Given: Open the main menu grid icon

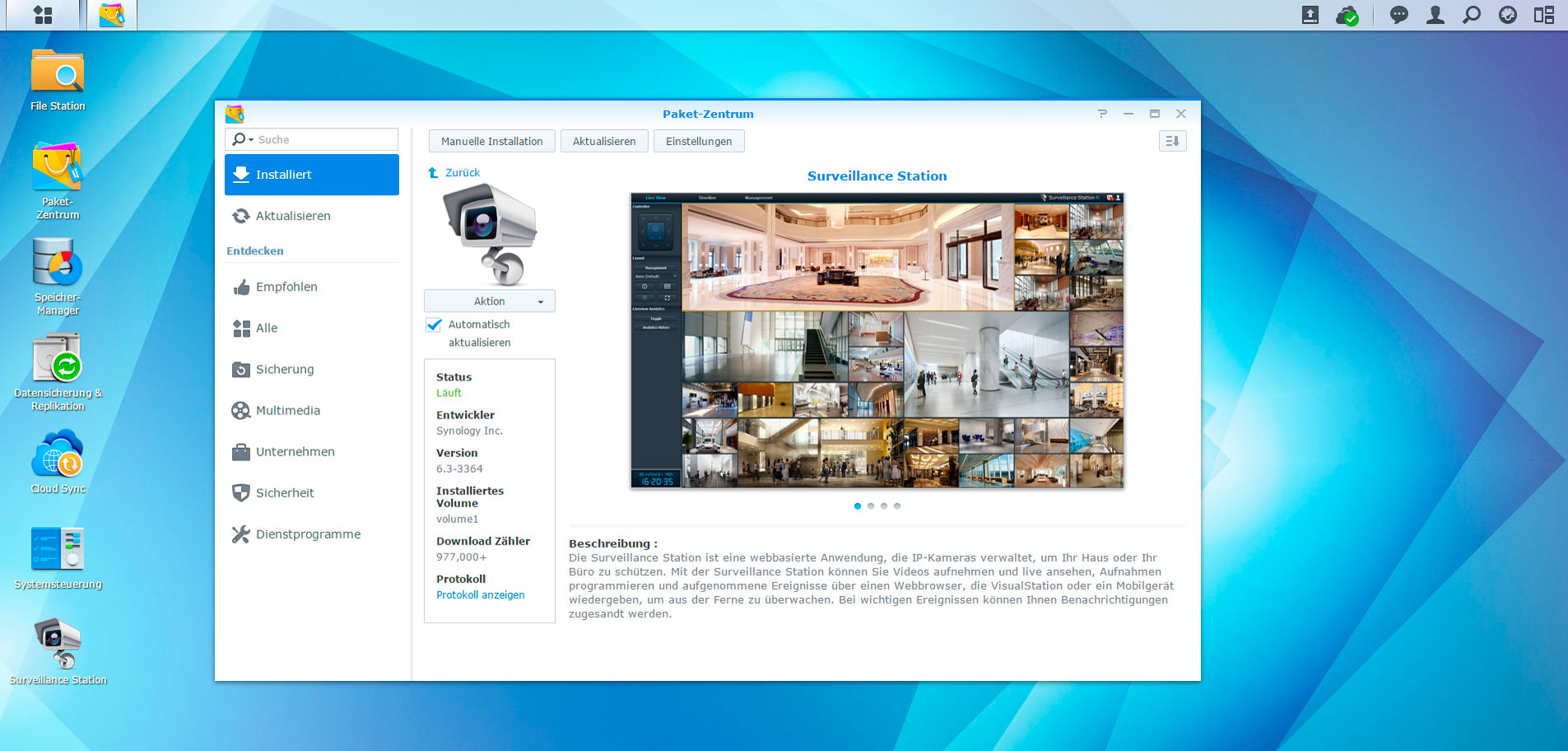Looking at the screenshot, I should click(x=43, y=15).
